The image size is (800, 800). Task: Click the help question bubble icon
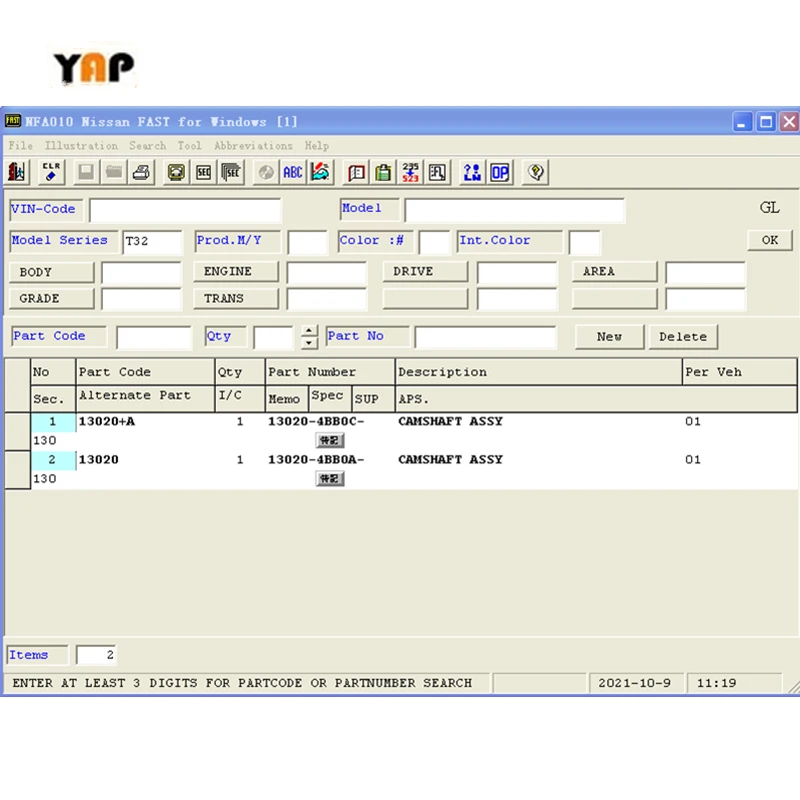pos(535,172)
